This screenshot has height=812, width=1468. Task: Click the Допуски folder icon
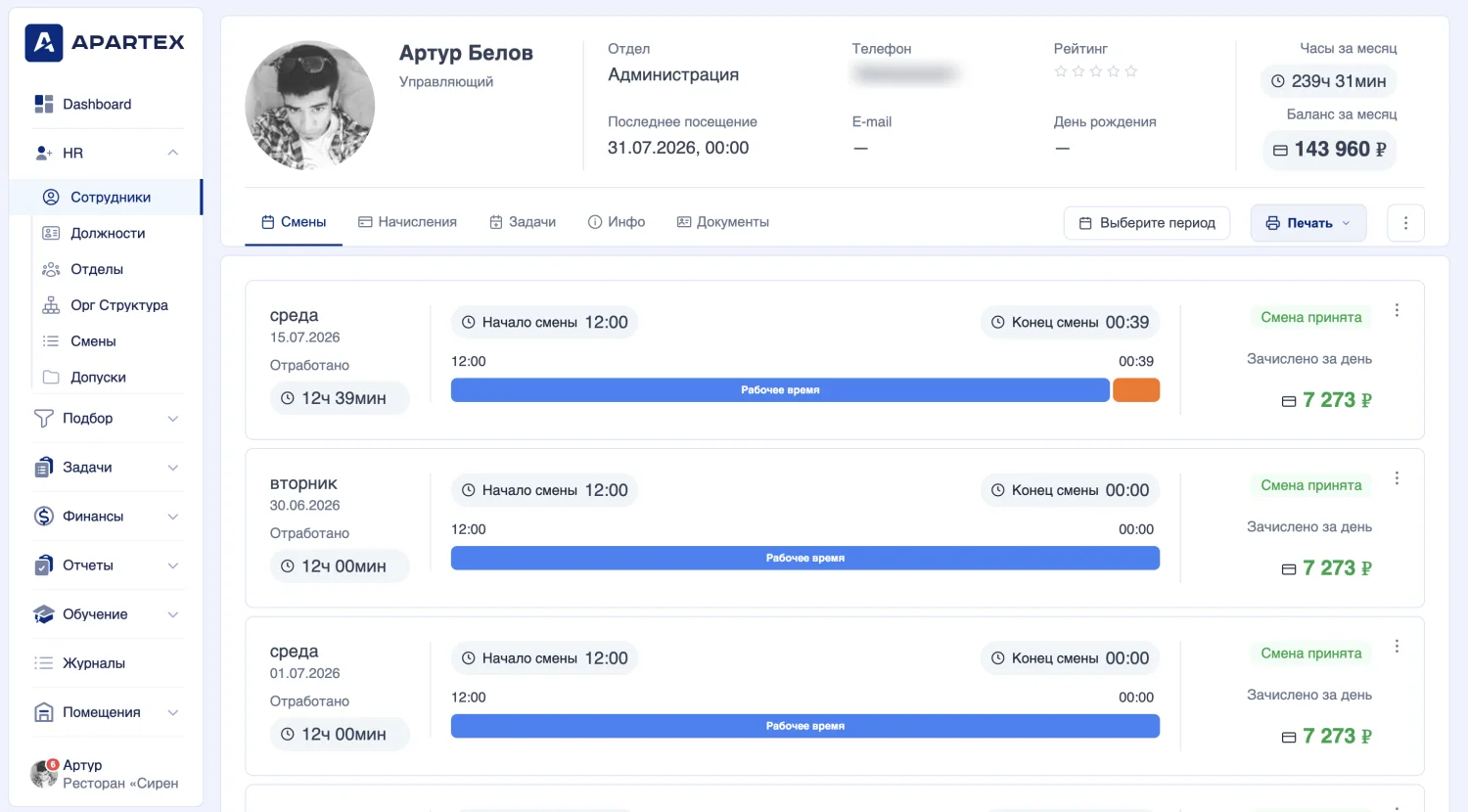(x=51, y=377)
